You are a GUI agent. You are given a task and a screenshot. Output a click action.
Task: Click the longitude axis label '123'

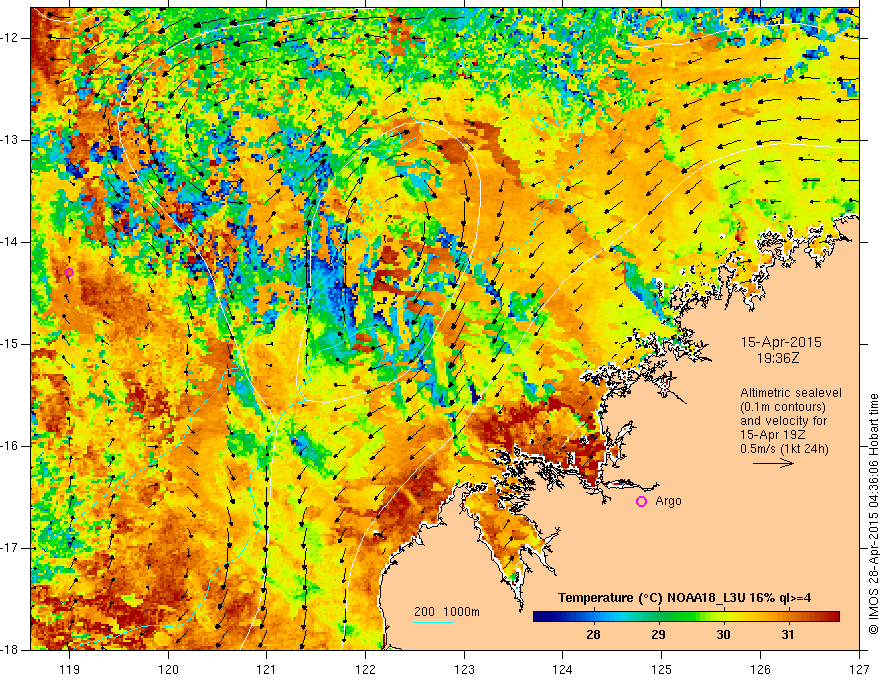(x=464, y=669)
